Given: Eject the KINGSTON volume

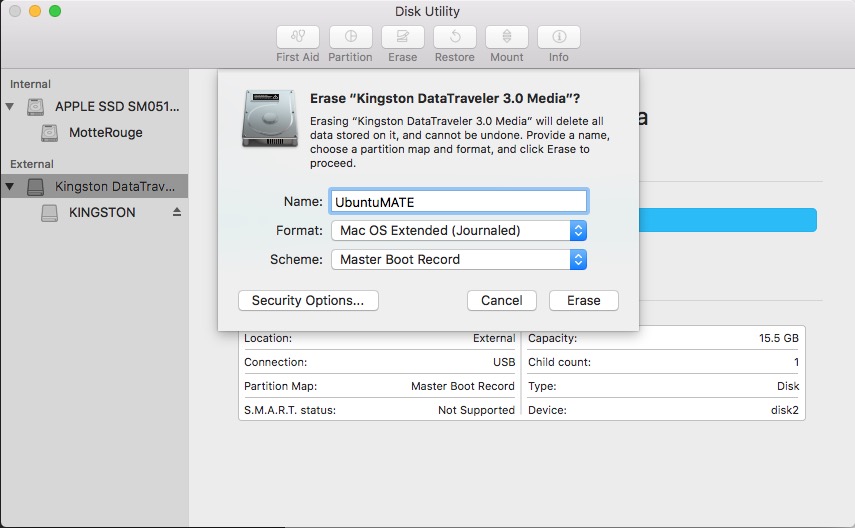Looking at the screenshot, I should [x=177, y=212].
